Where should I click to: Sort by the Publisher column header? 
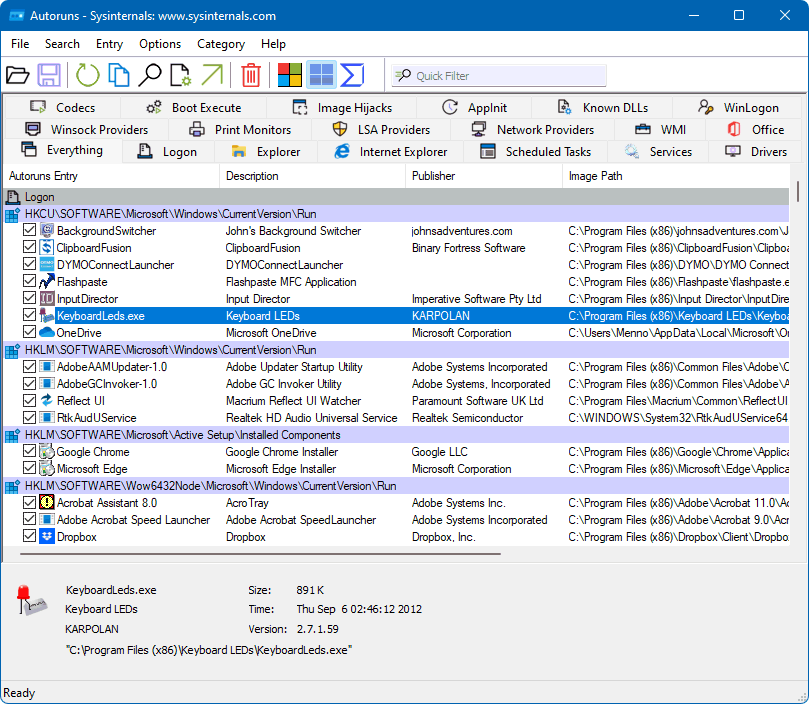click(x=483, y=176)
